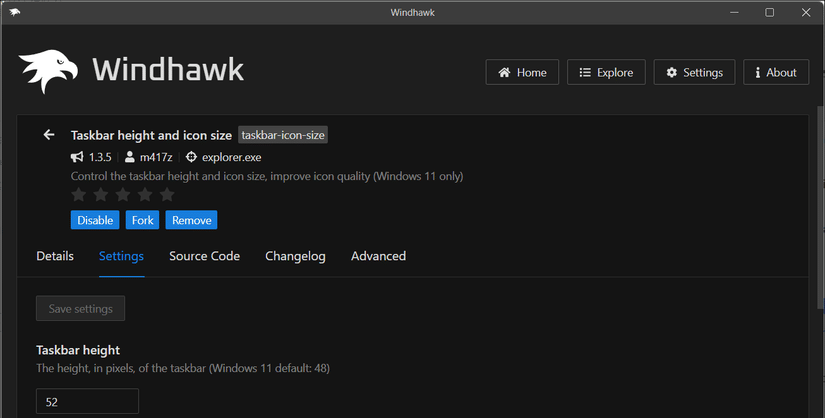The width and height of the screenshot is (825, 418).
Task: Click the Taskbar height setting label
Action: click(x=78, y=350)
